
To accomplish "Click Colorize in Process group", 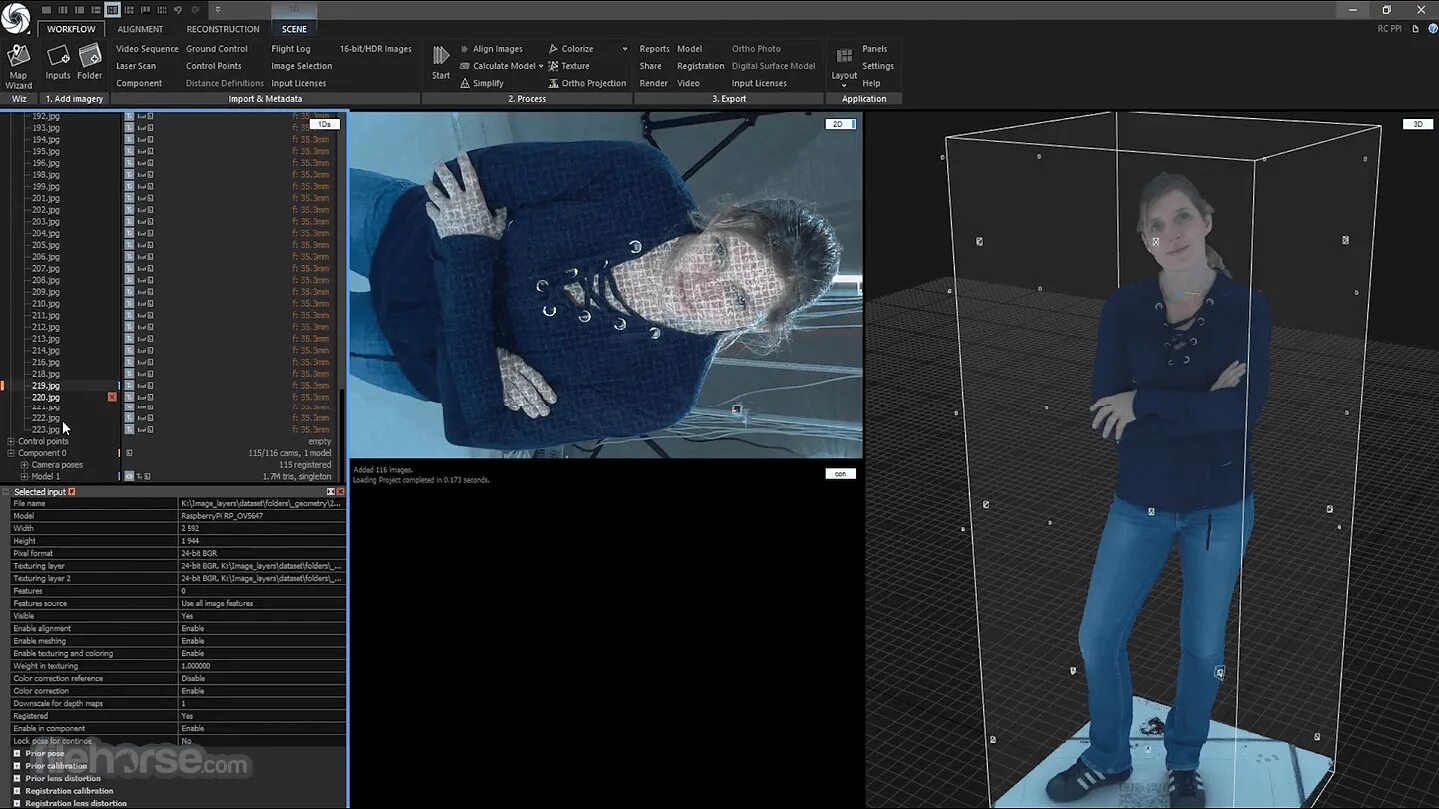I will 571,49.
